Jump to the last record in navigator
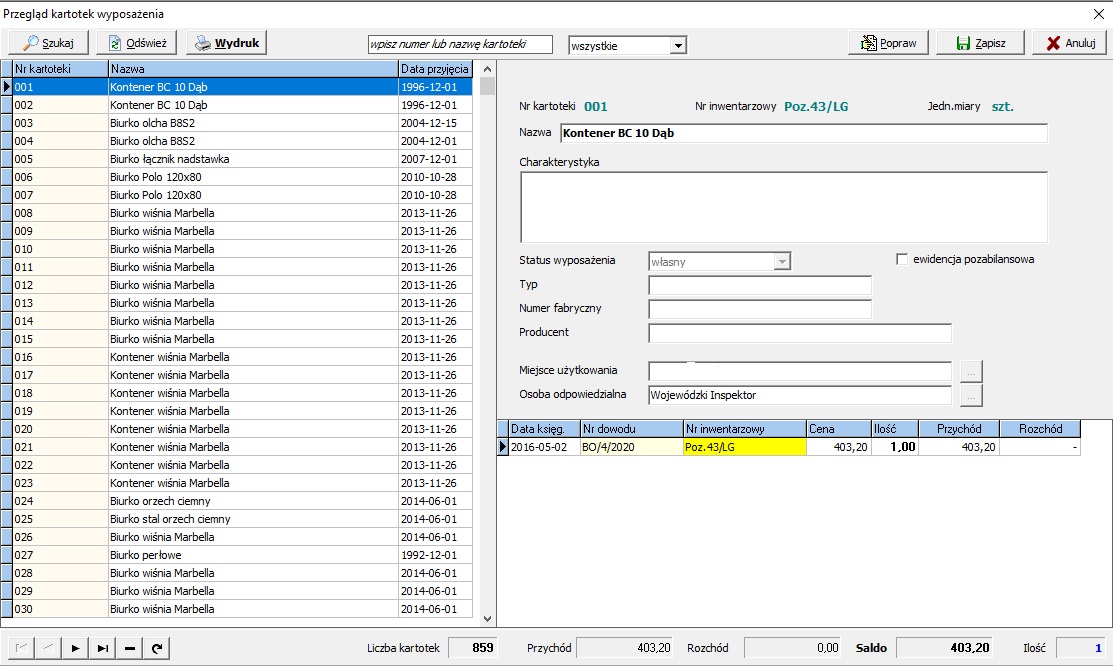The height and width of the screenshot is (666, 1113). [x=102, y=648]
